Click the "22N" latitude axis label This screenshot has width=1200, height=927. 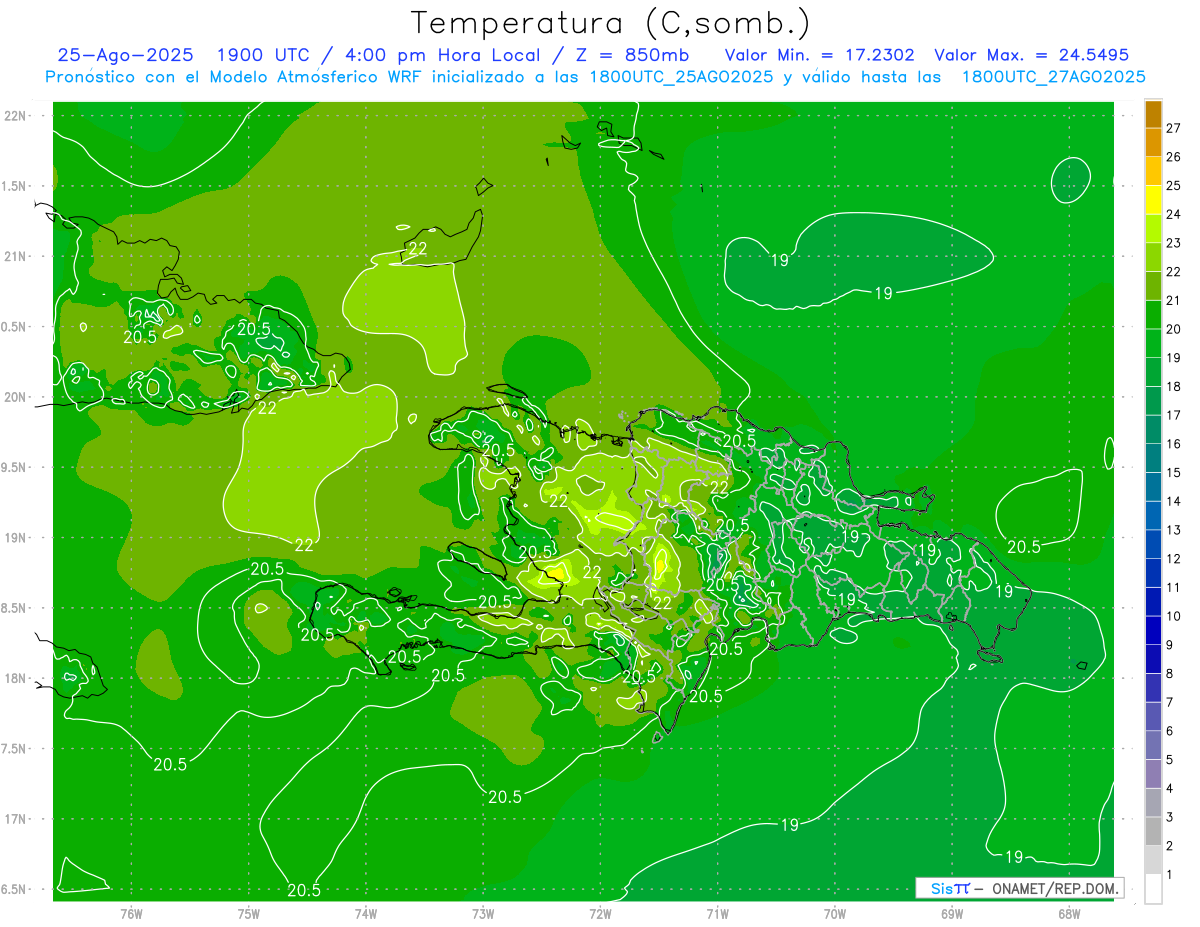point(14,116)
